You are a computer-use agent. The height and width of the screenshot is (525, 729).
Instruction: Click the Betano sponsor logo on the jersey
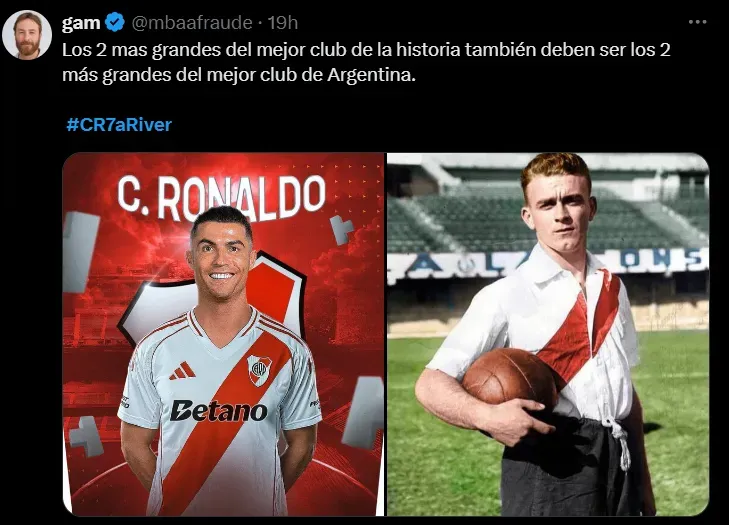pyautogui.click(x=219, y=411)
